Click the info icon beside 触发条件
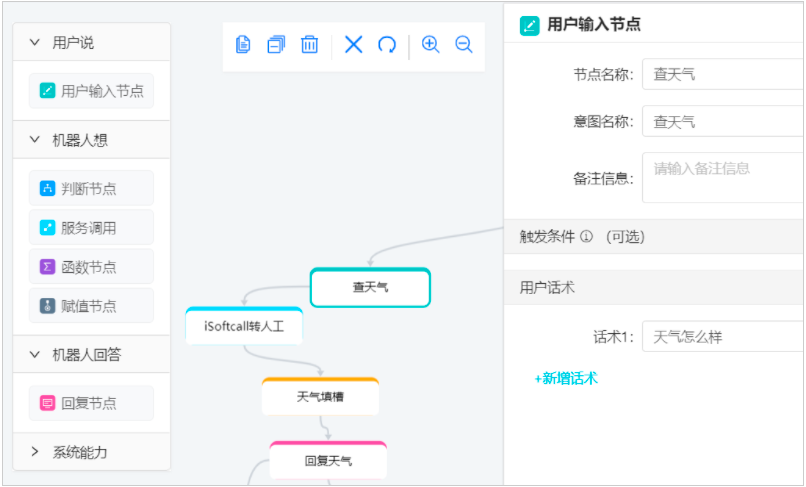Image resolution: width=806 pixels, height=487 pixels. tap(587, 237)
